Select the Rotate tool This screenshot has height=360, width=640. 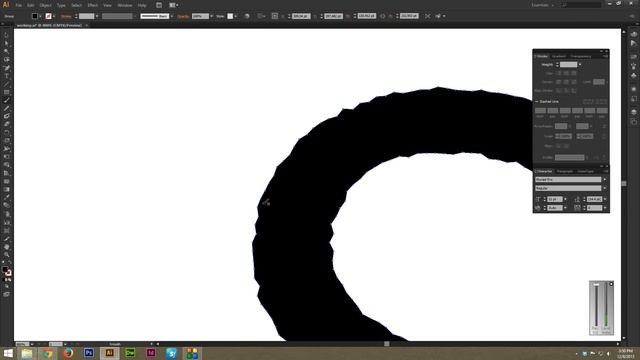pyautogui.click(x=7, y=133)
